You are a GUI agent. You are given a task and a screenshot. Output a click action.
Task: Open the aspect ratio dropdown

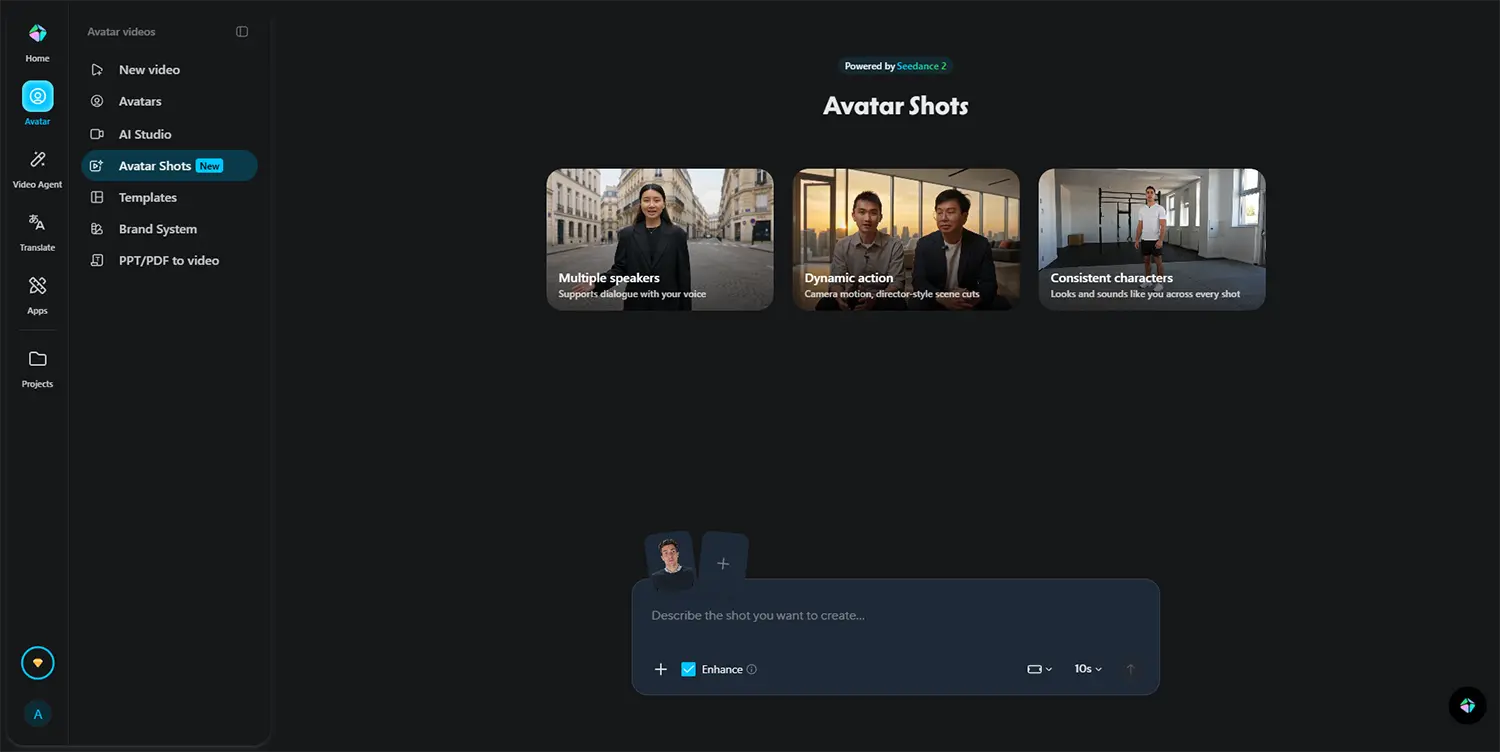pos(1039,669)
